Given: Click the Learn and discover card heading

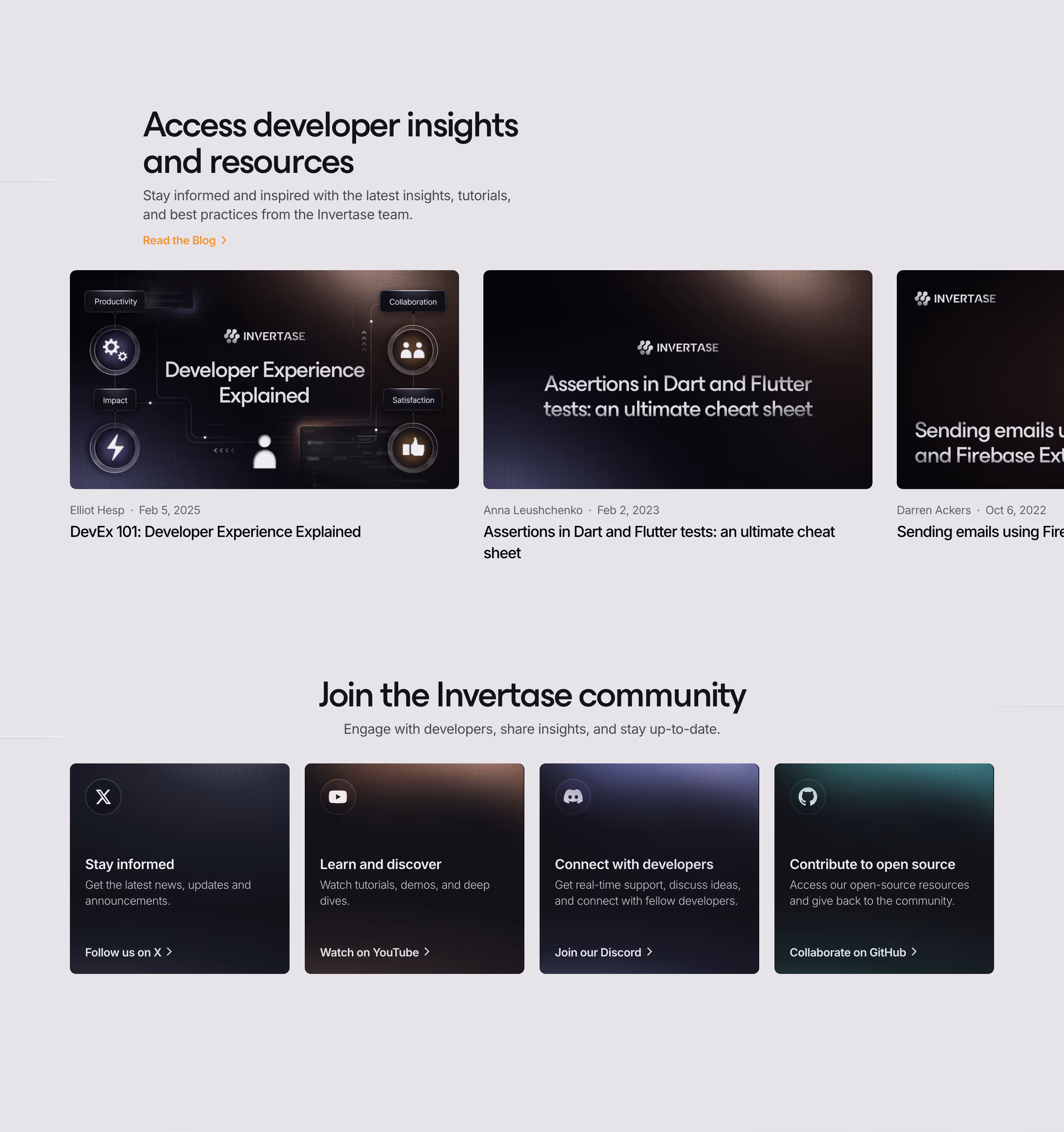Looking at the screenshot, I should point(380,864).
